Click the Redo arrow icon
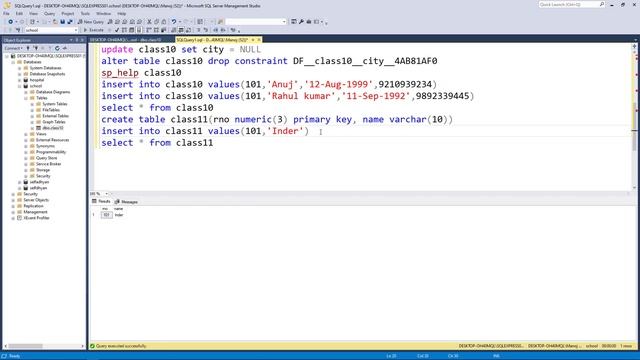The image size is (640, 360). [186, 22]
